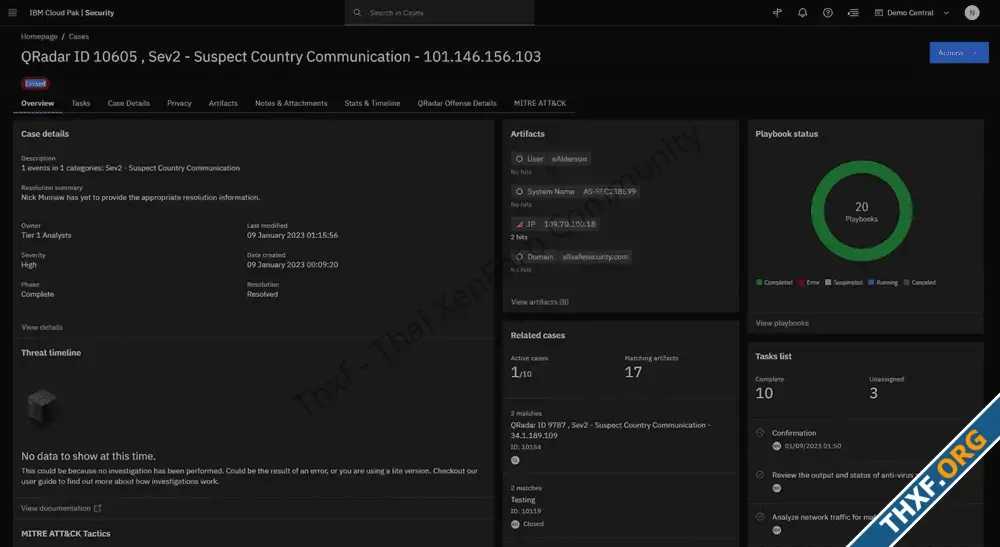Open the related case named Testing

(x=523, y=500)
